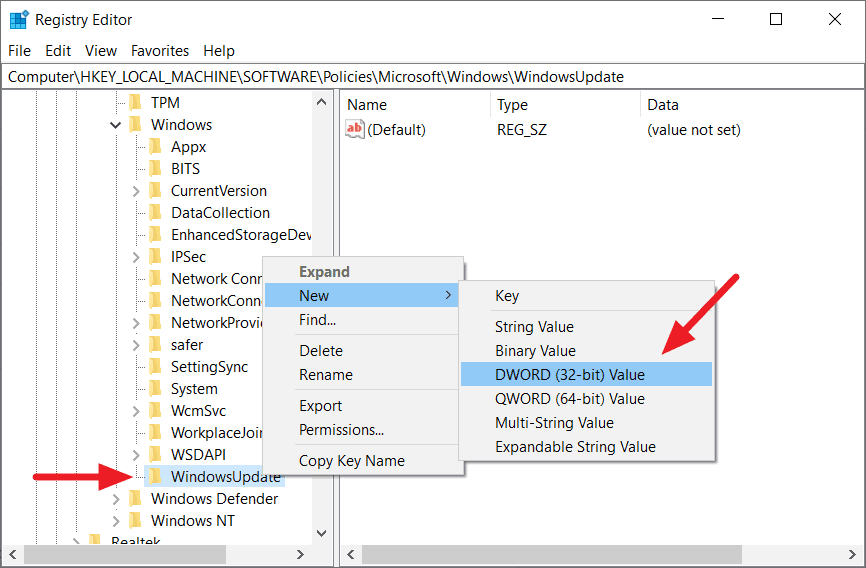Maximize the Registry Editor window
866x568 pixels.
click(775, 19)
